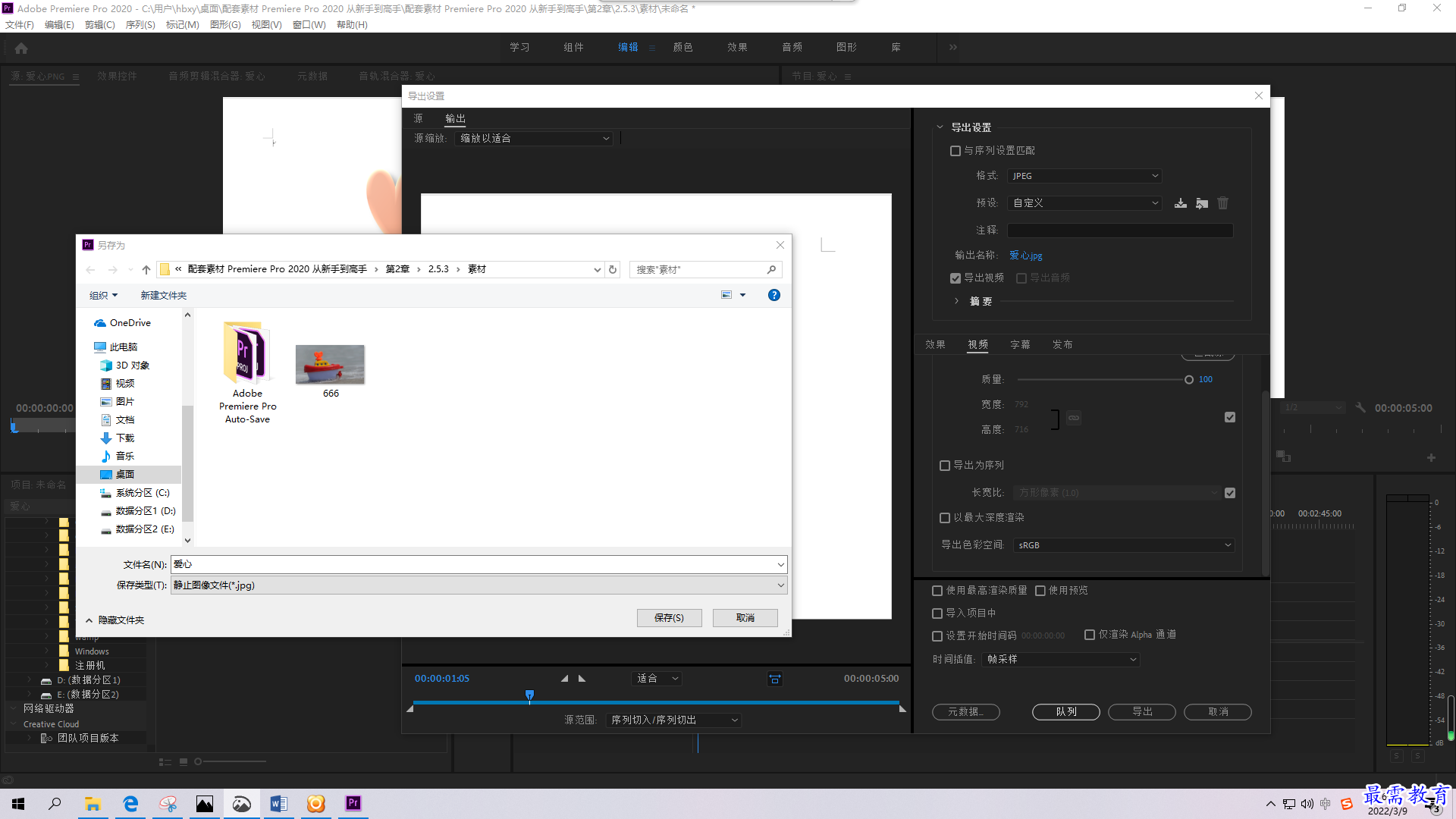This screenshot has width=1456, height=819.
Task: Click the width-height link constraint icon
Action: [1074, 417]
